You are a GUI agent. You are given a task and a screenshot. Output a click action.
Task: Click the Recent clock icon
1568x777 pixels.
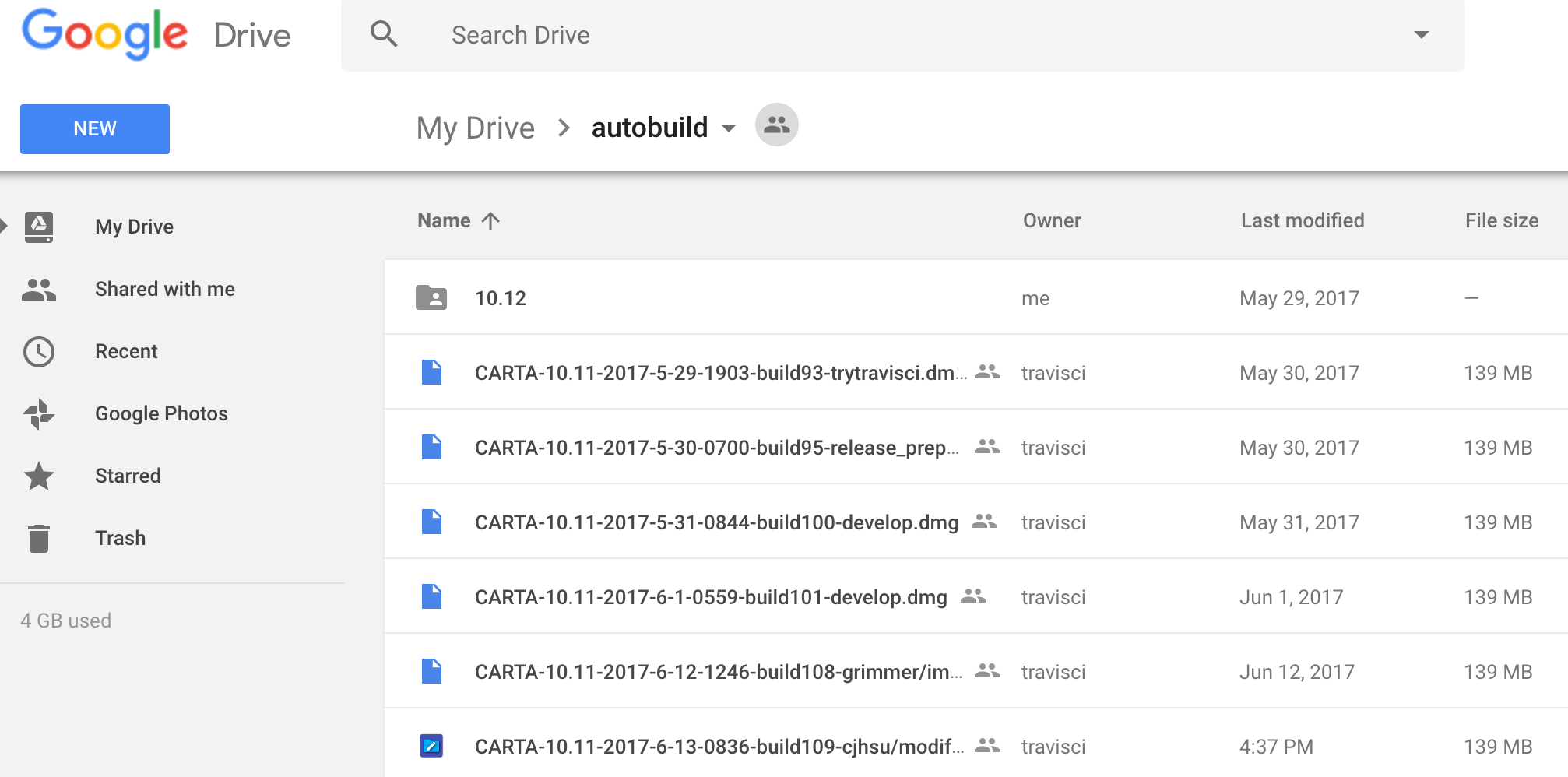[39, 352]
